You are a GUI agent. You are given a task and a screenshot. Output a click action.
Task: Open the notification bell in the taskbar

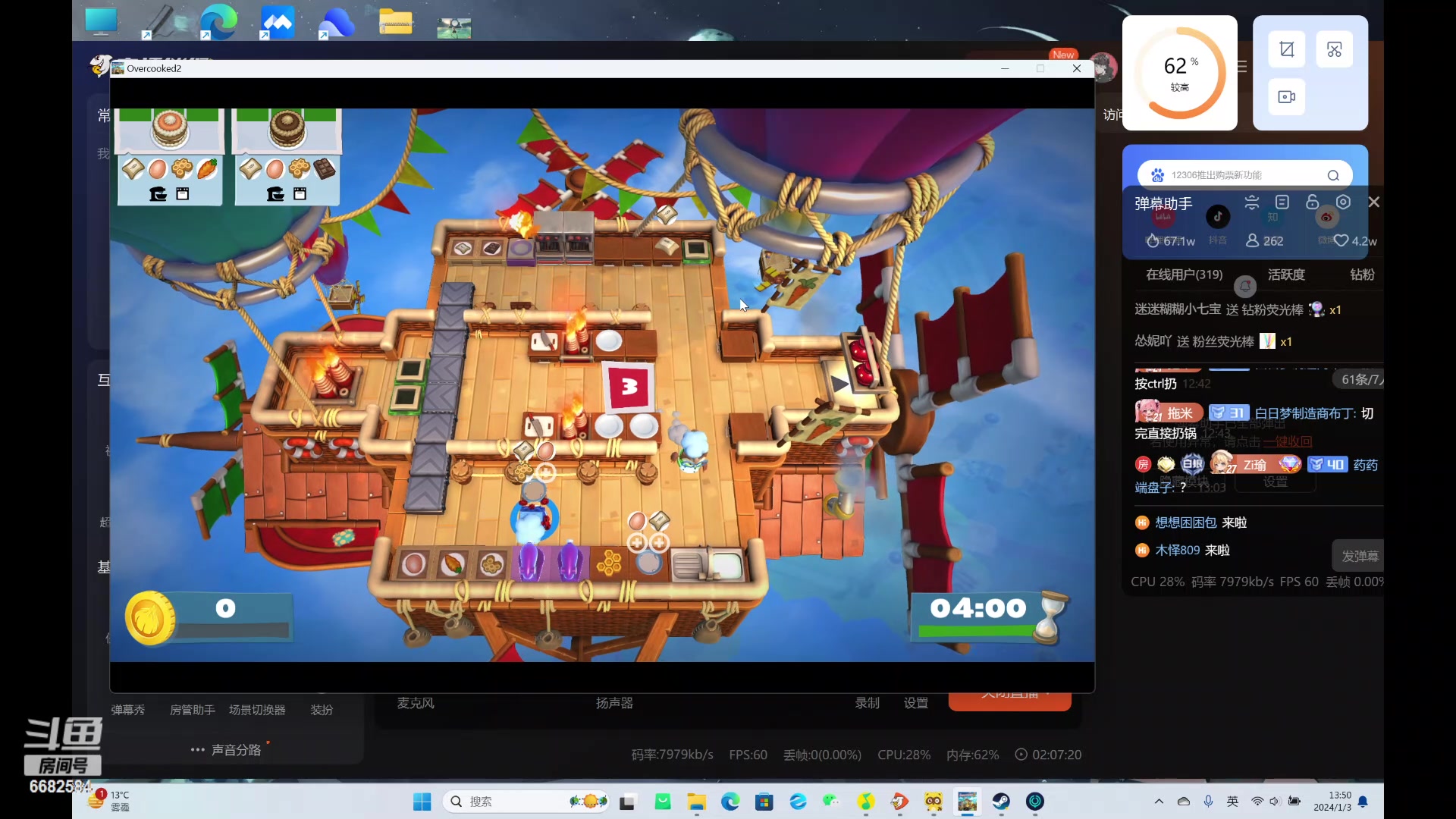click(x=1363, y=802)
